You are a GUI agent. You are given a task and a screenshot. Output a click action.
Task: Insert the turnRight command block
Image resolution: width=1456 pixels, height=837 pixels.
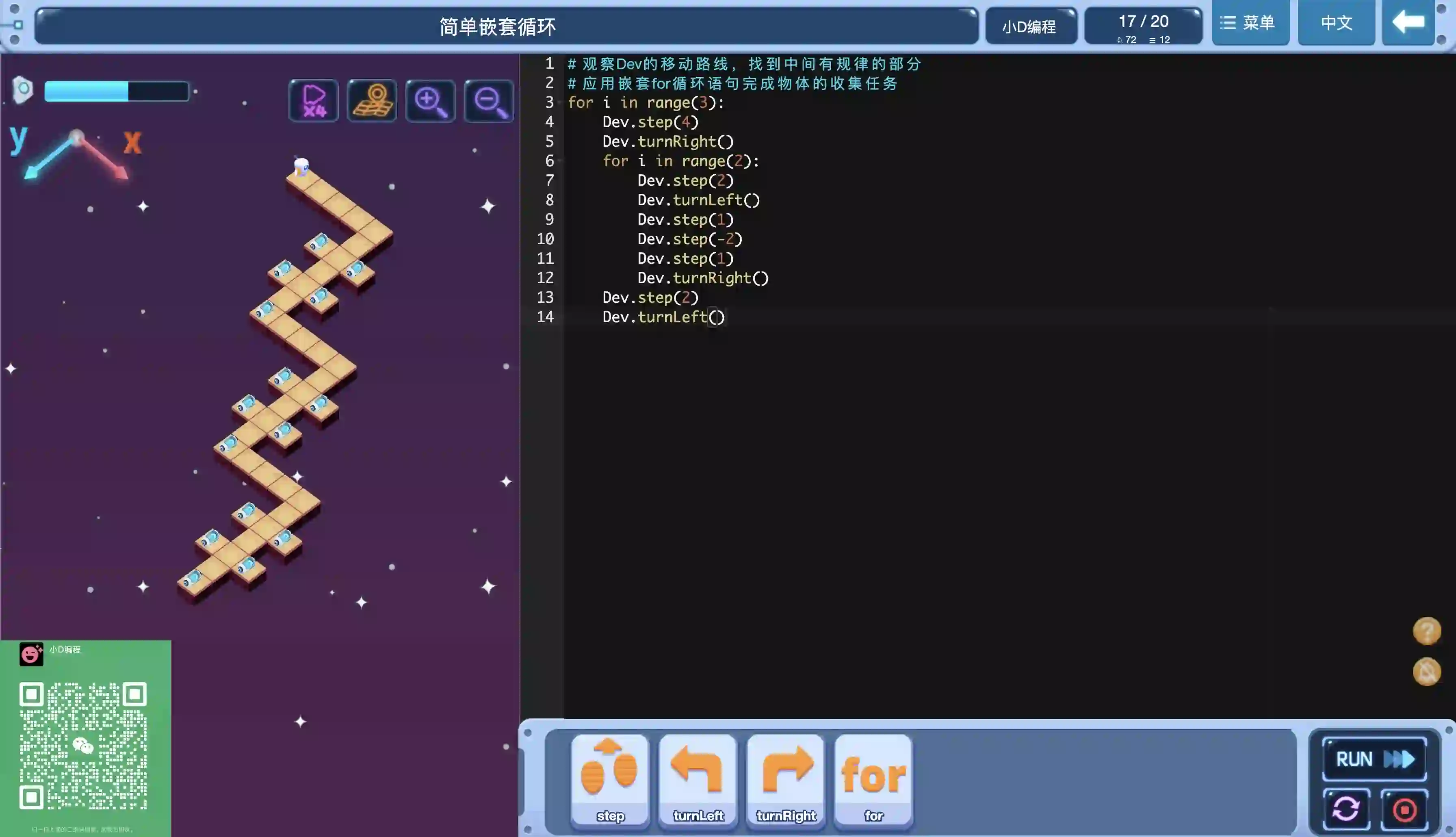[x=785, y=780]
